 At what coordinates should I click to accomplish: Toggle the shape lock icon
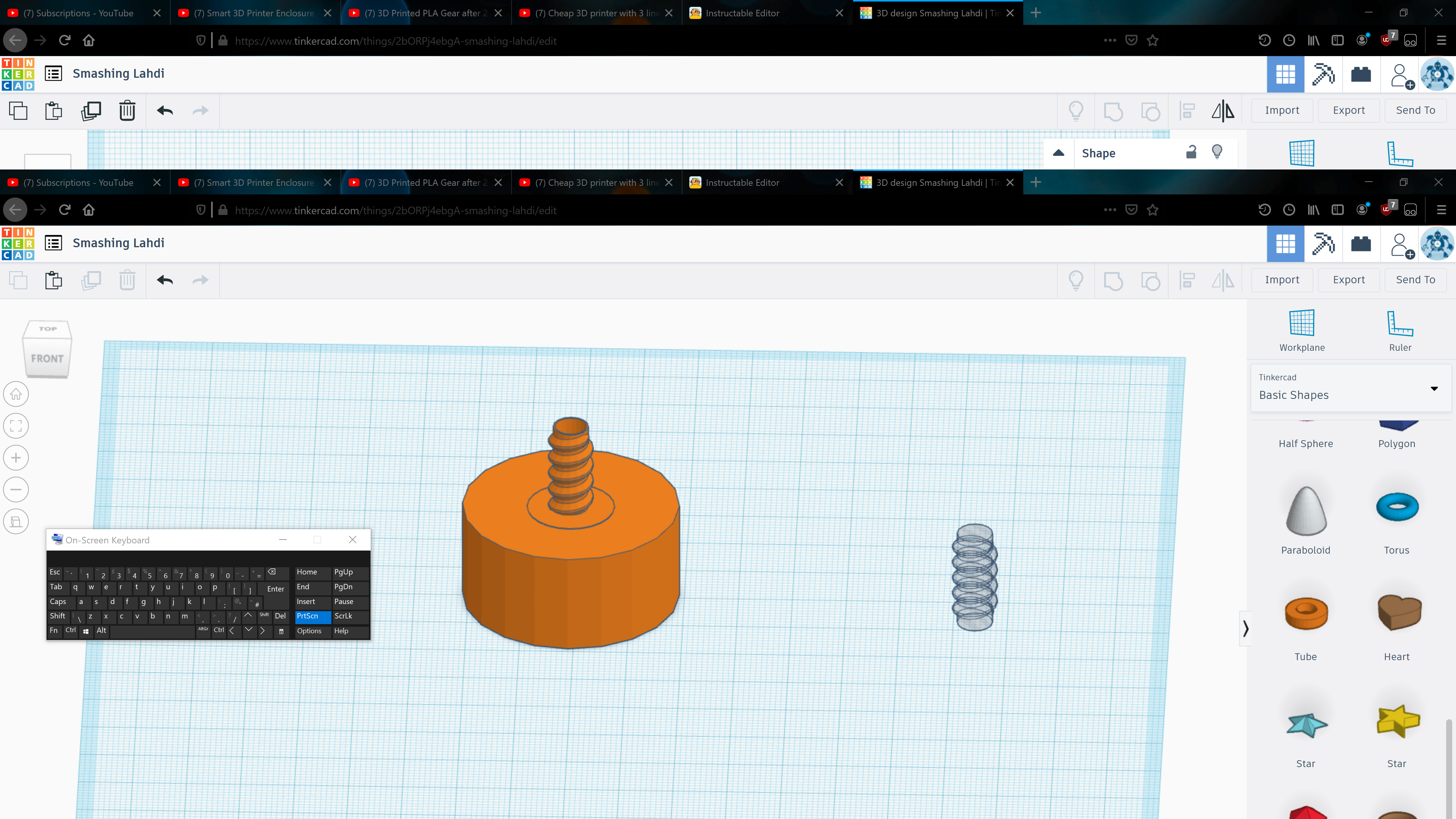tap(1191, 152)
